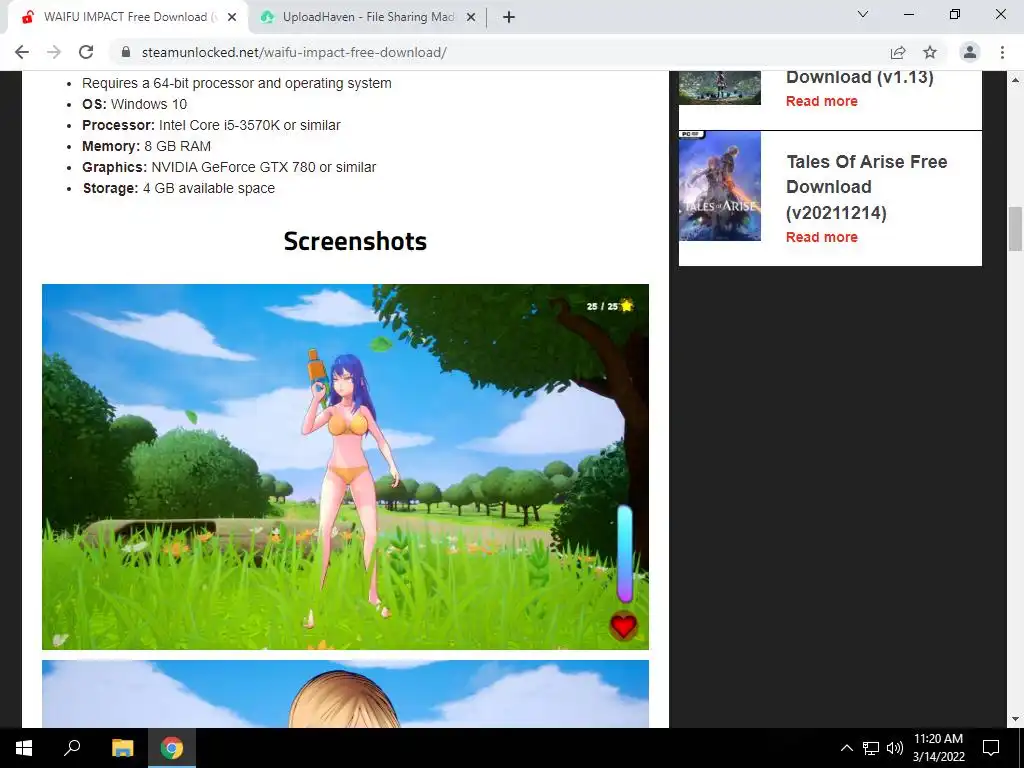Viewport: 1024px width, 768px height.
Task: Share this page via share icon
Action: point(898,52)
